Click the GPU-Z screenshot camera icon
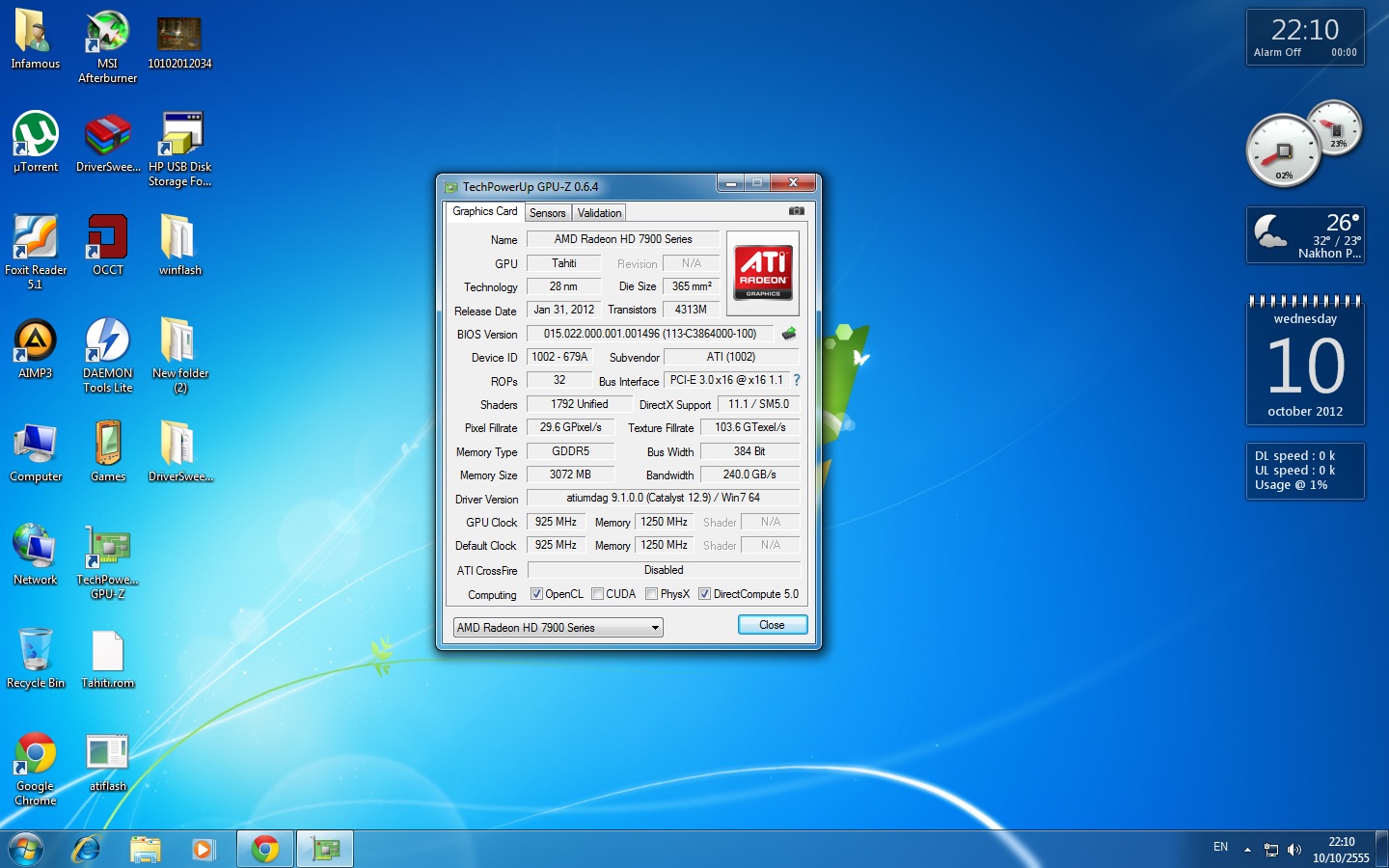 (796, 211)
